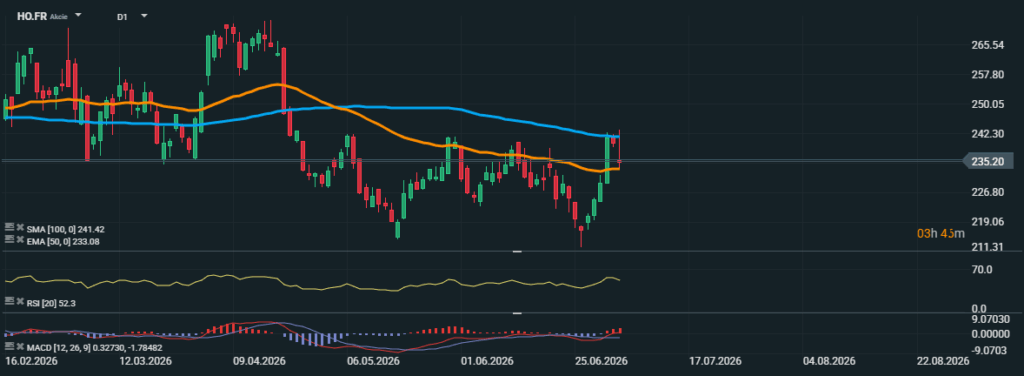This screenshot has width=1024, height=376.
Task: Click the 257.80 price axis label
Action: 988,75
